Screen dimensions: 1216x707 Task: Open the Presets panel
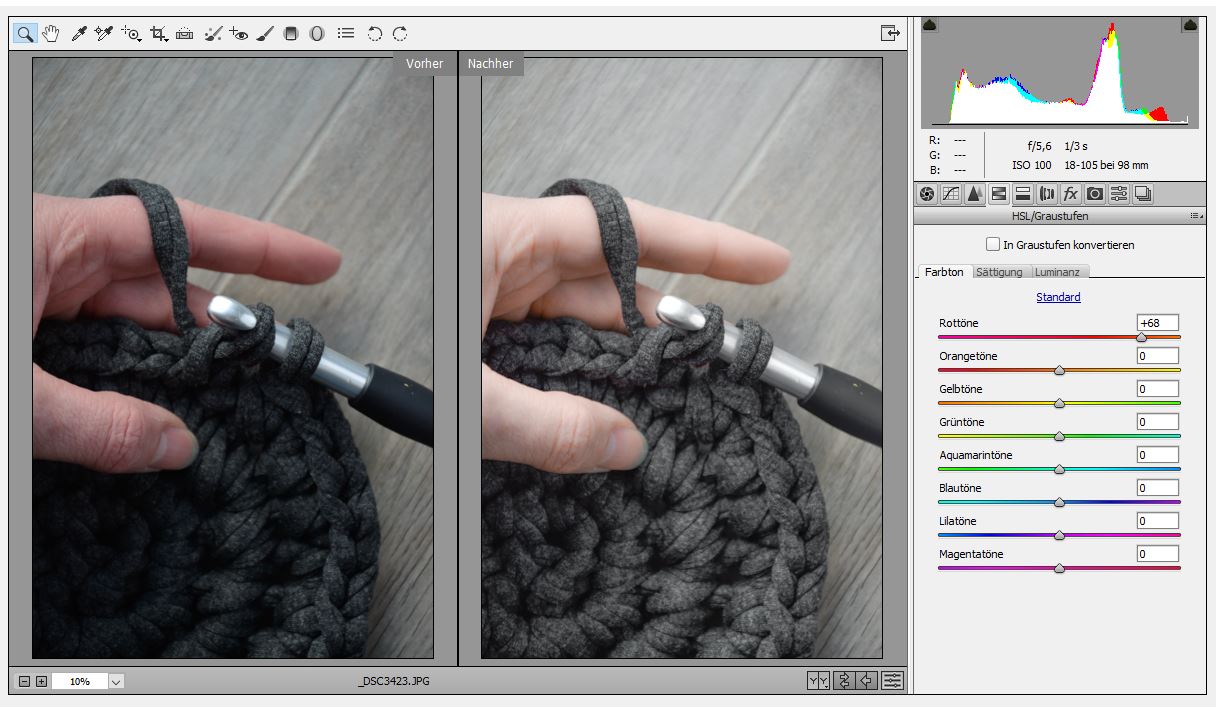1119,194
